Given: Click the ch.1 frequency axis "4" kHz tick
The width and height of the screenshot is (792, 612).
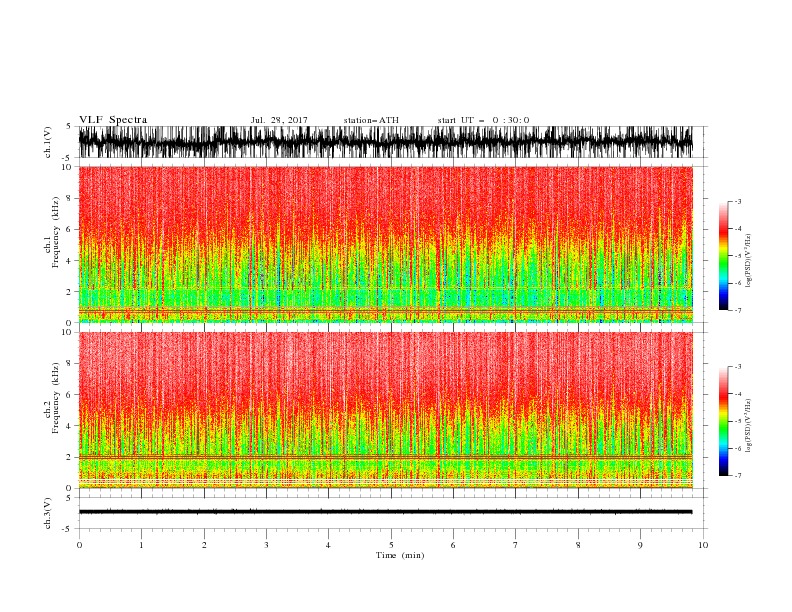Looking at the screenshot, I should (x=69, y=261).
